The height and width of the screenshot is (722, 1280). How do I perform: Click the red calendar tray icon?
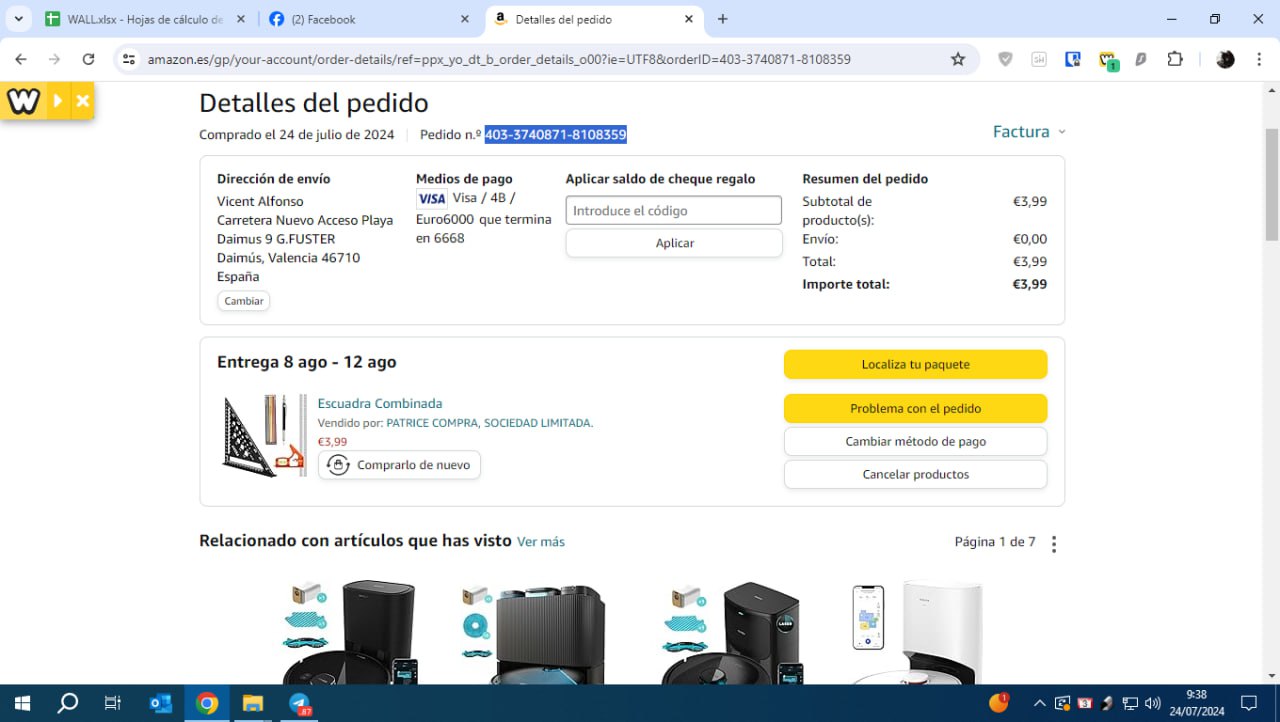[x=1085, y=703]
